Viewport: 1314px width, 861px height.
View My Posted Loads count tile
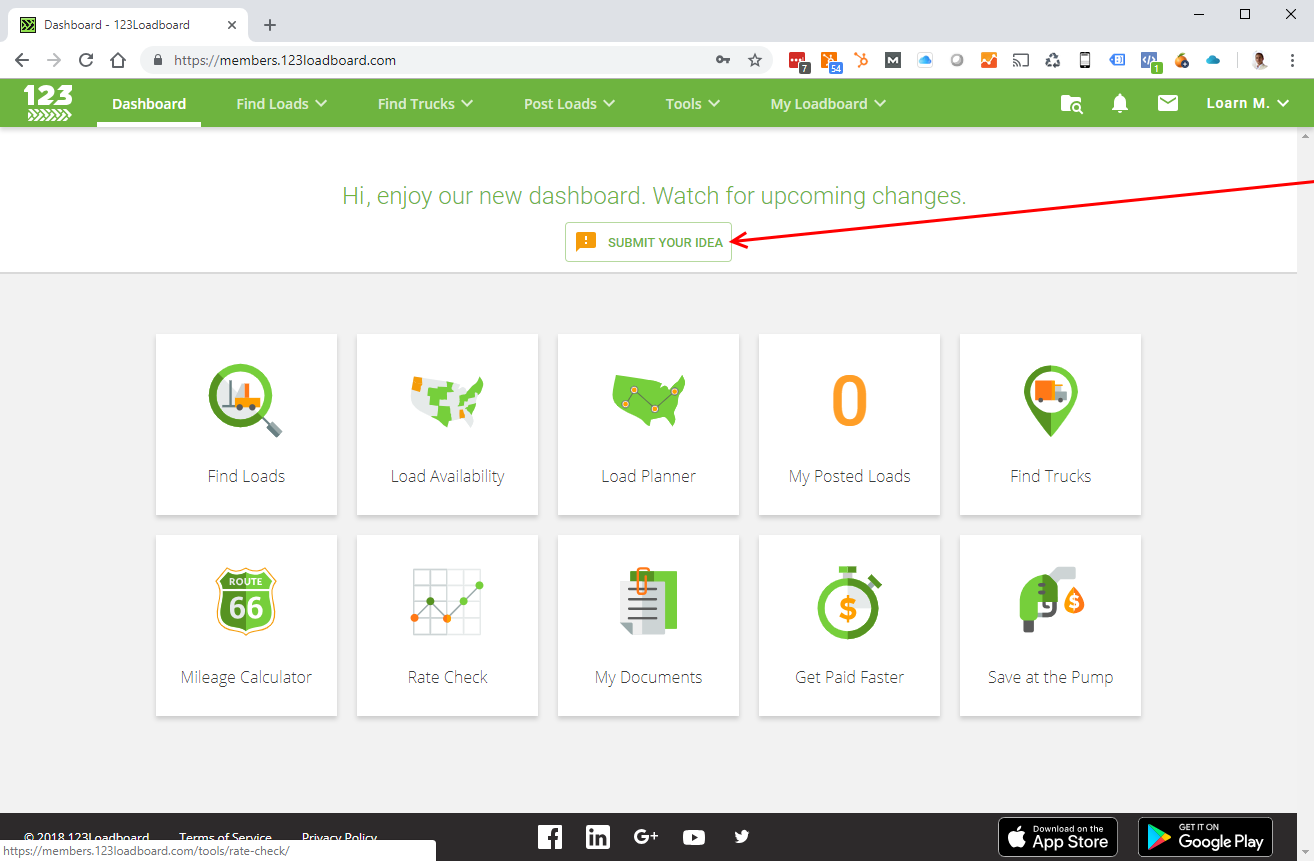coord(849,425)
